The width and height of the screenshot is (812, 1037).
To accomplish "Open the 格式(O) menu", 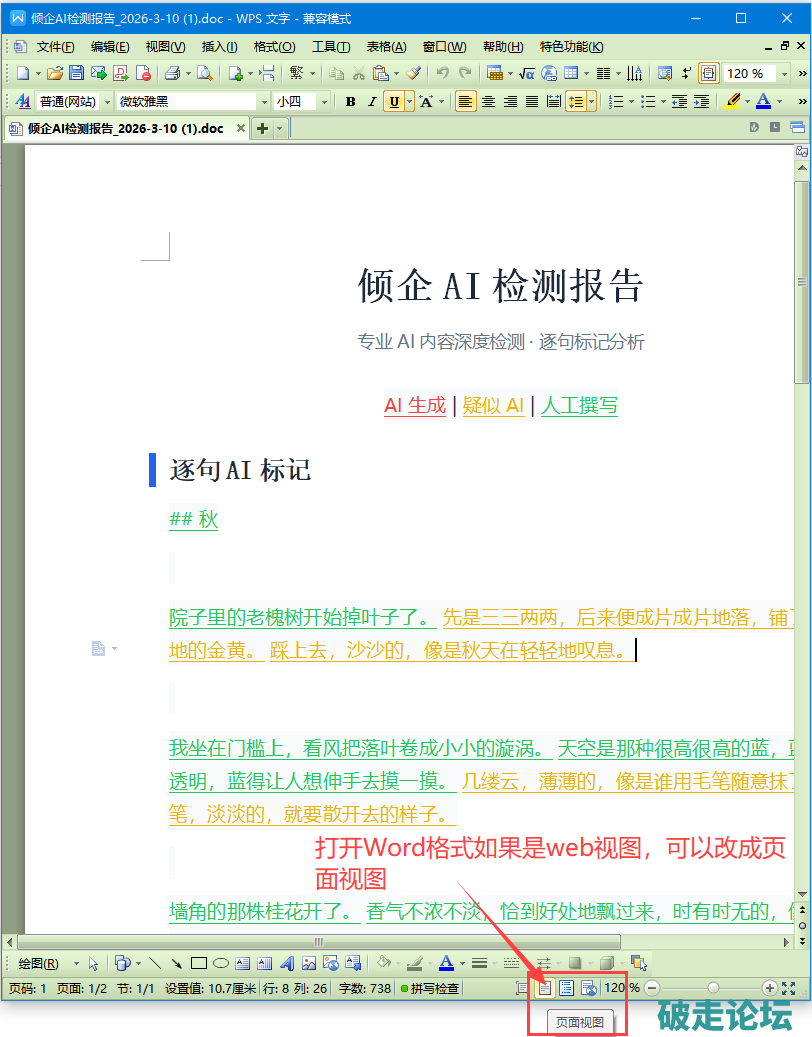I will coord(274,46).
